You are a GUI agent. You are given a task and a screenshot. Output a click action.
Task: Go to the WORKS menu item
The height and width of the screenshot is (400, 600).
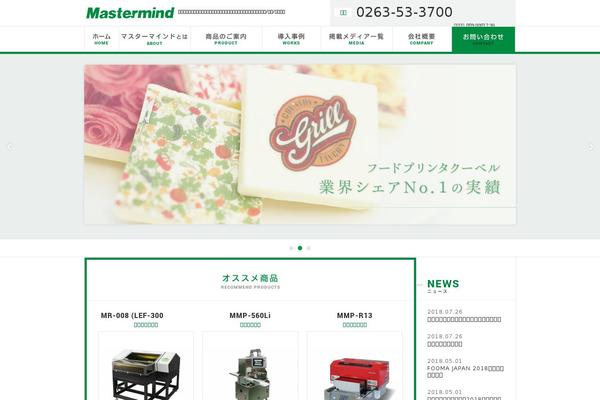coord(291,39)
